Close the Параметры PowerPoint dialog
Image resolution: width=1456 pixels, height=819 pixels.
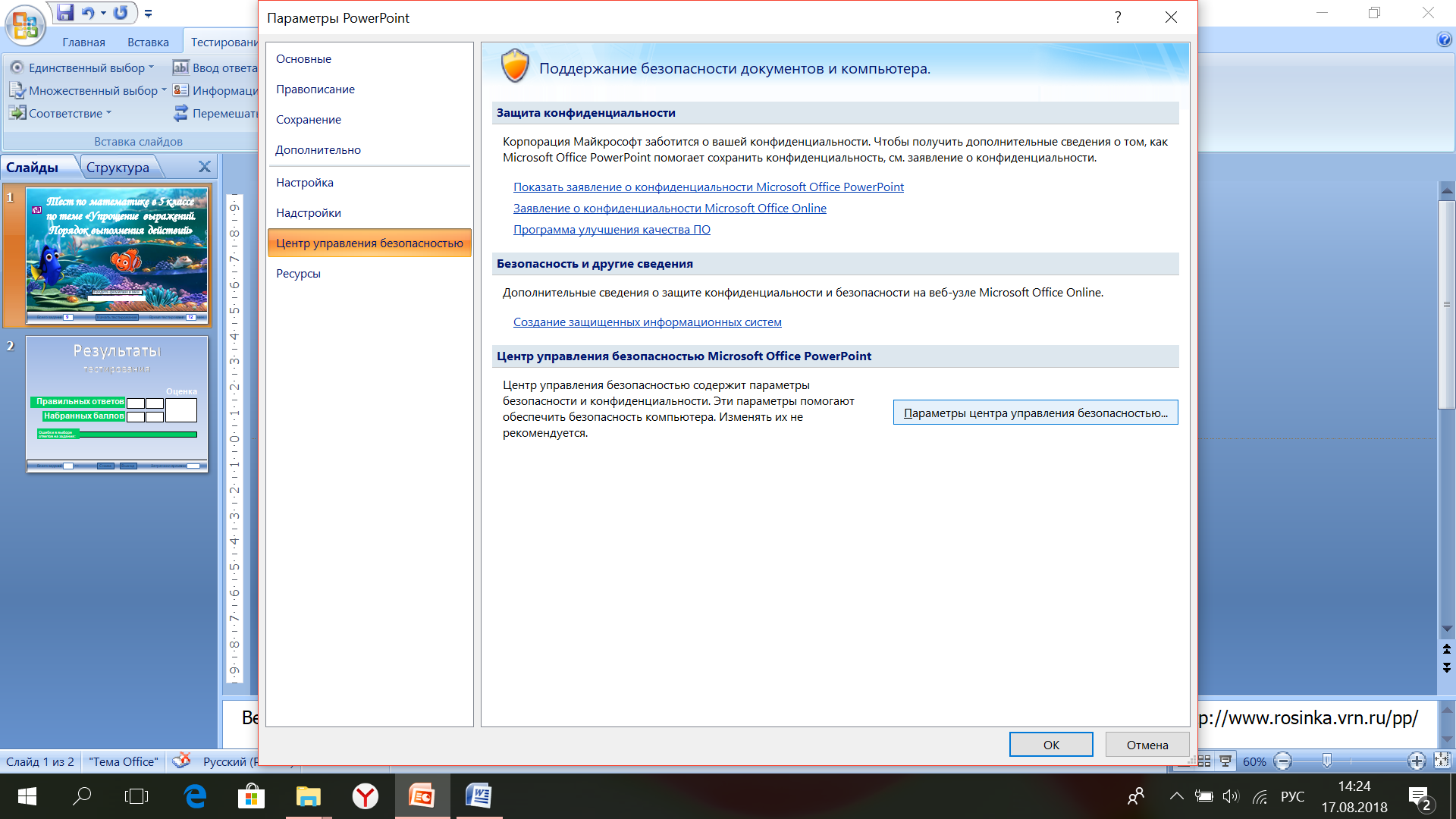coord(1171,17)
